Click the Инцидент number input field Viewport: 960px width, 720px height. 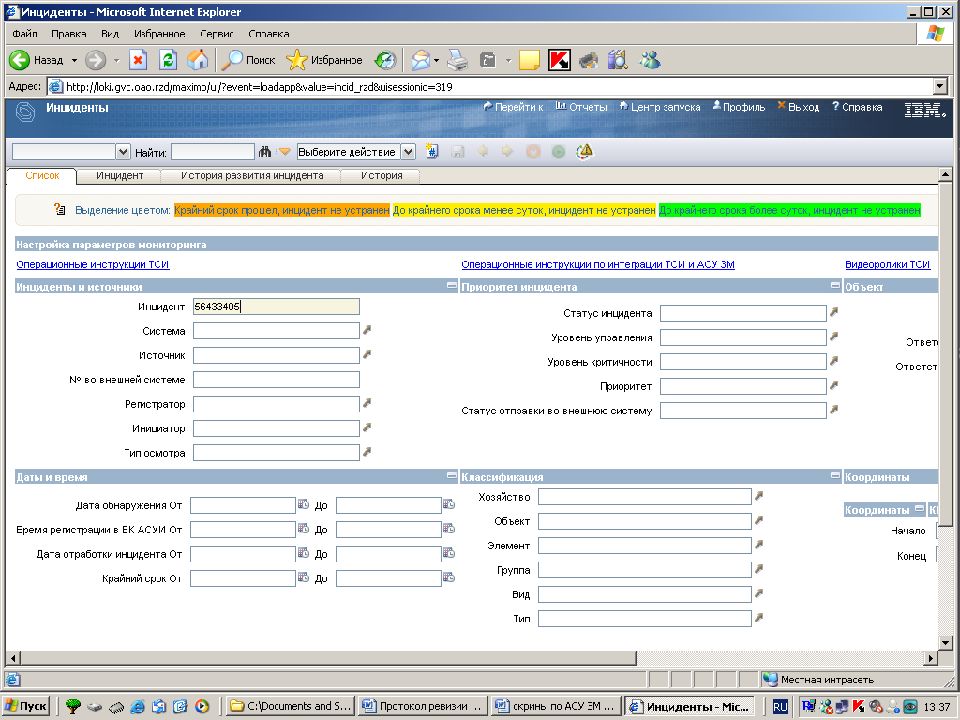point(276,307)
